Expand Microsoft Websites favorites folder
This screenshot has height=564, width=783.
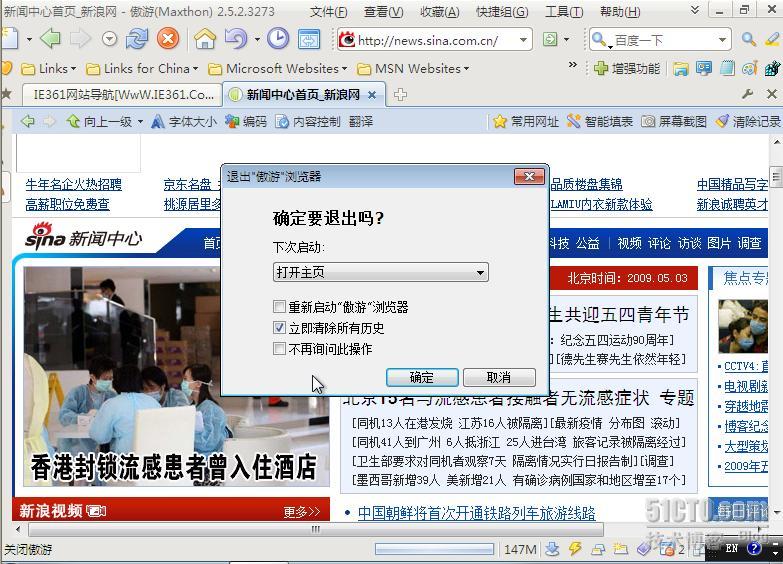(x=278, y=68)
